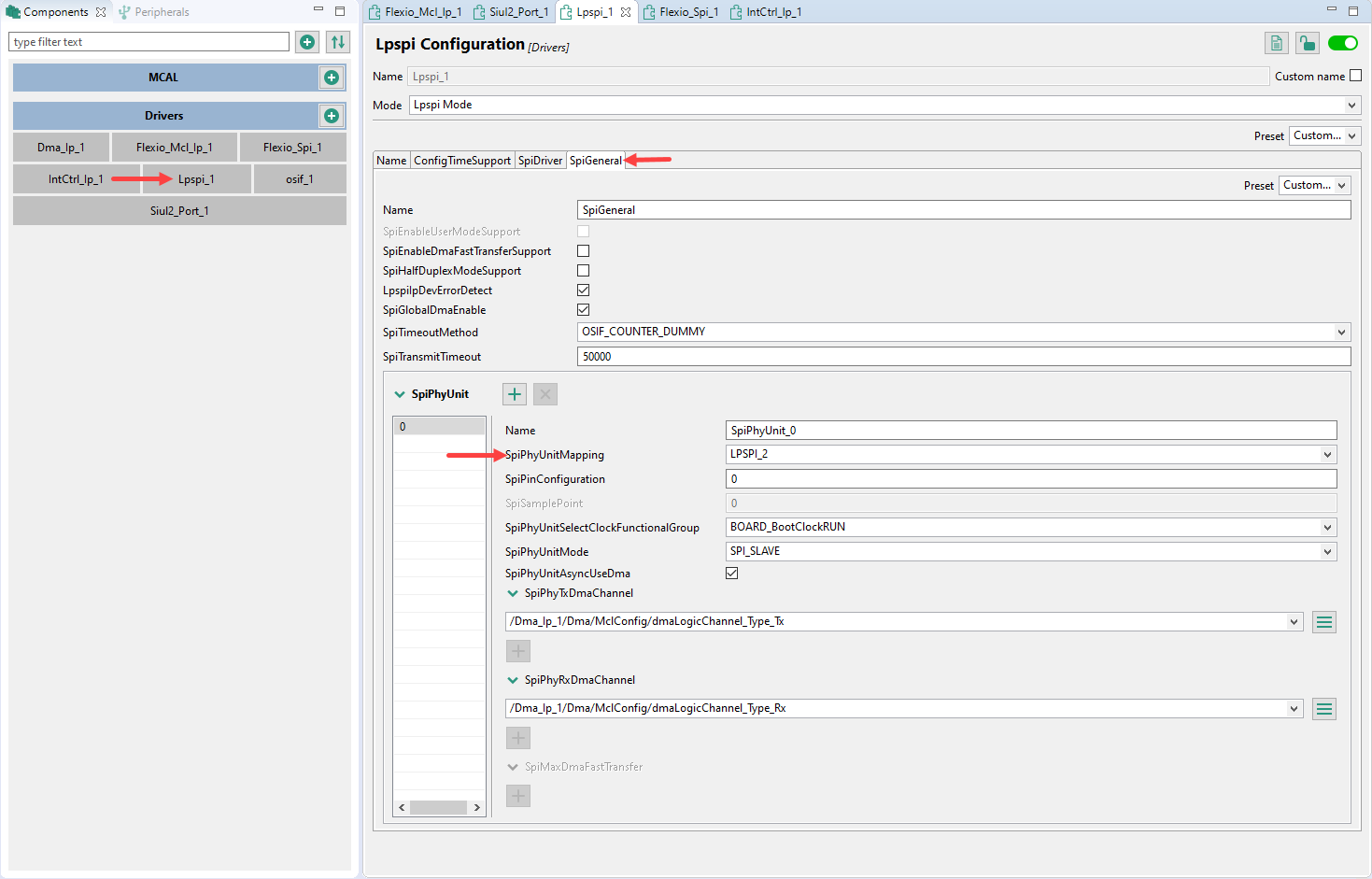Click the plus icon on the Drivers header

point(332,116)
